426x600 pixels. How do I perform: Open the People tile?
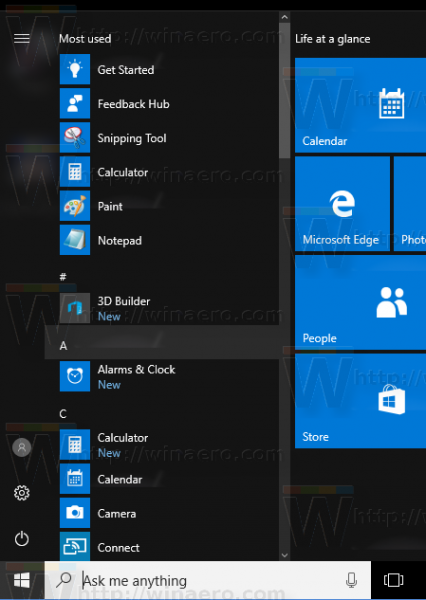[x=361, y=302]
